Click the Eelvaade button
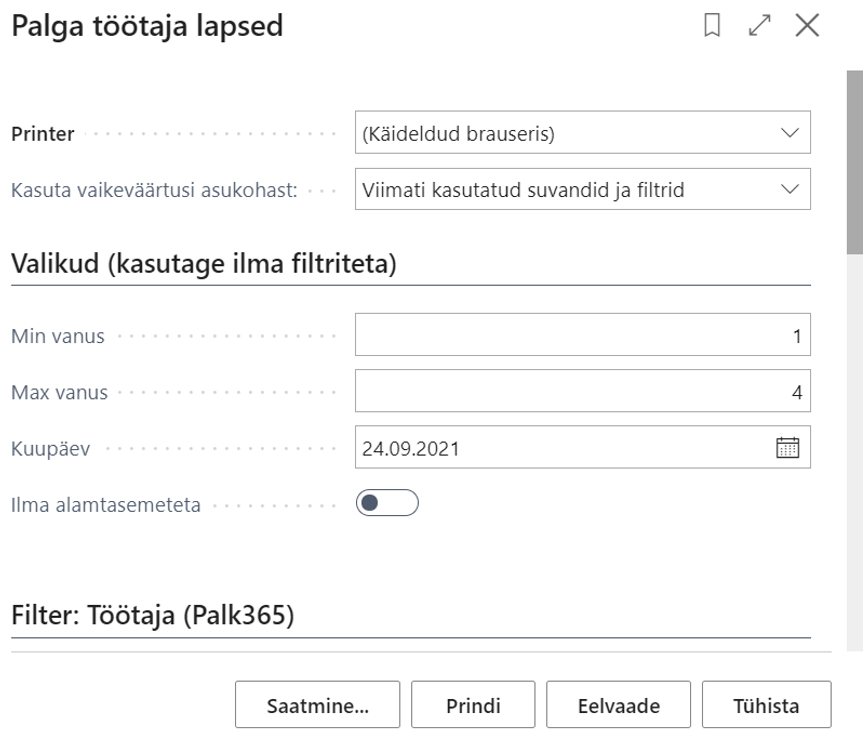Viewport: 867px width, 737px height. pos(619,705)
